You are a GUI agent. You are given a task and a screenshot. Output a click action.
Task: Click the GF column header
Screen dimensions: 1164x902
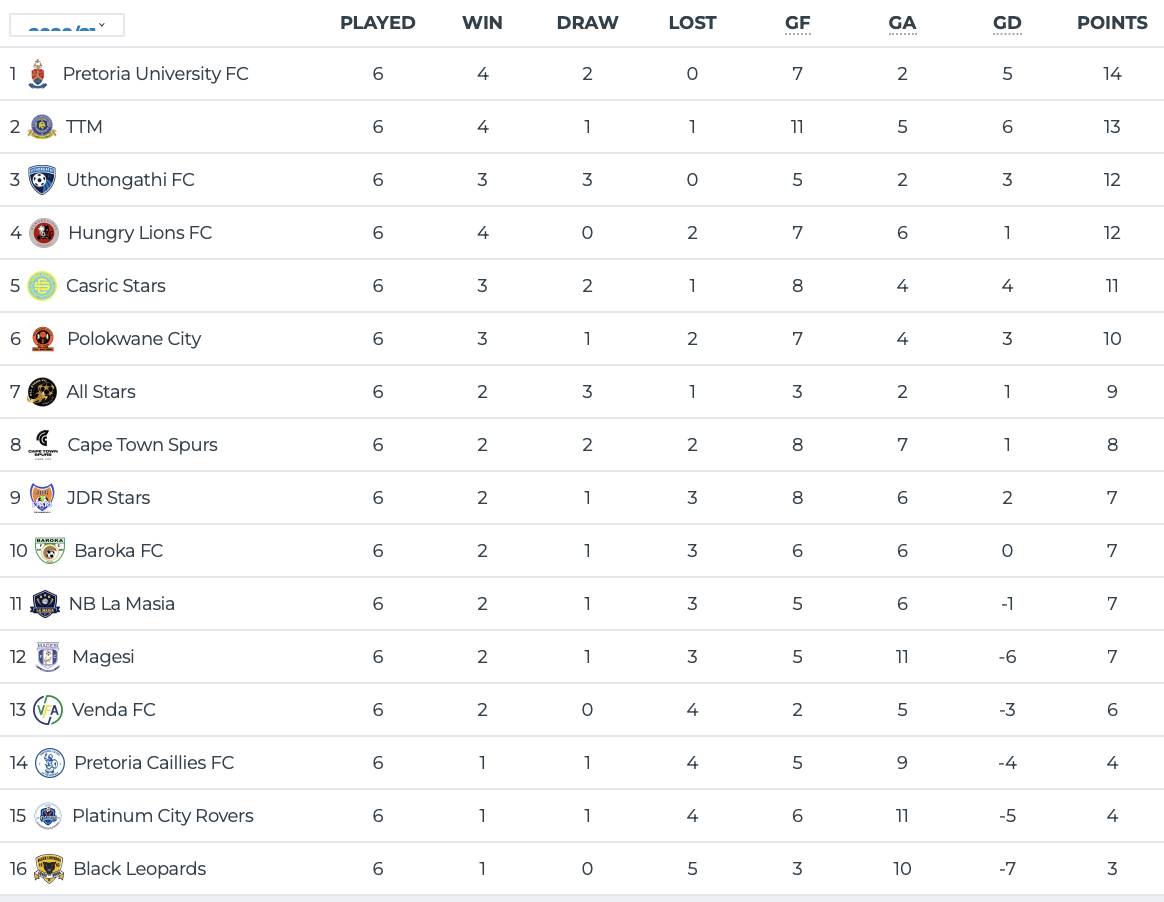click(x=797, y=23)
